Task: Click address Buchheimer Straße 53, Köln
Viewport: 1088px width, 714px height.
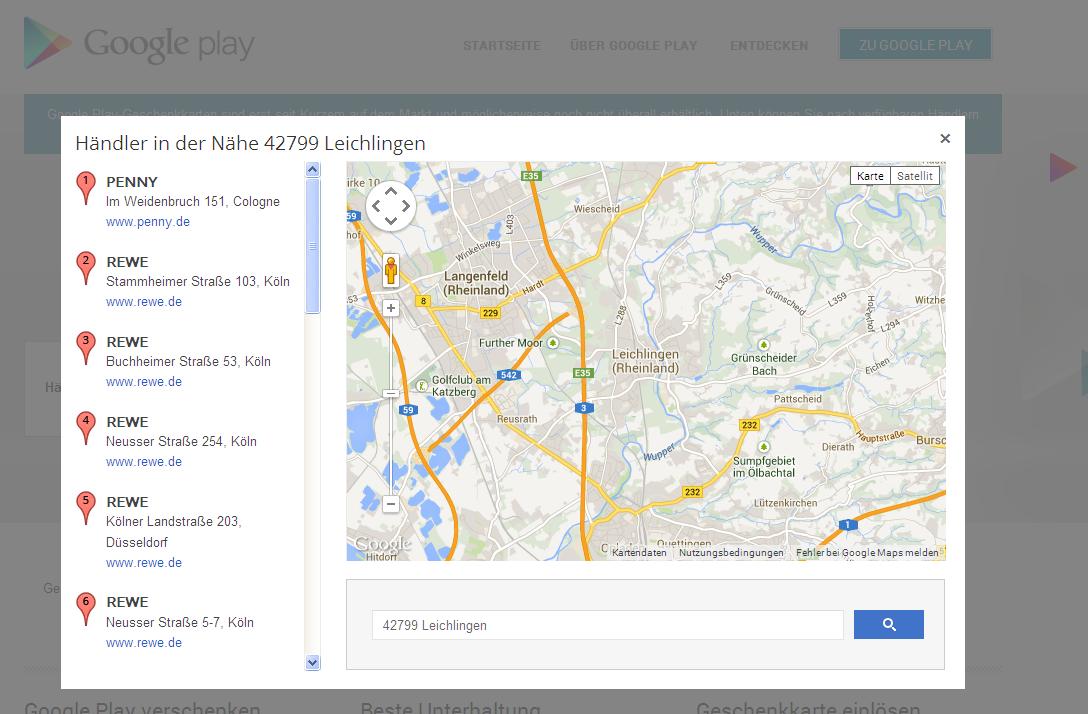Action: click(x=188, y=361)
